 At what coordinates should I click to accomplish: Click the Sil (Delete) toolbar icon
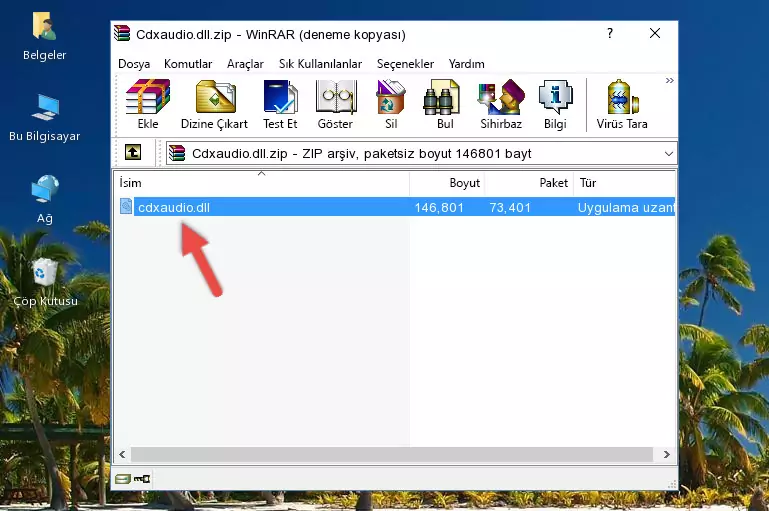[x=391, y=104]
